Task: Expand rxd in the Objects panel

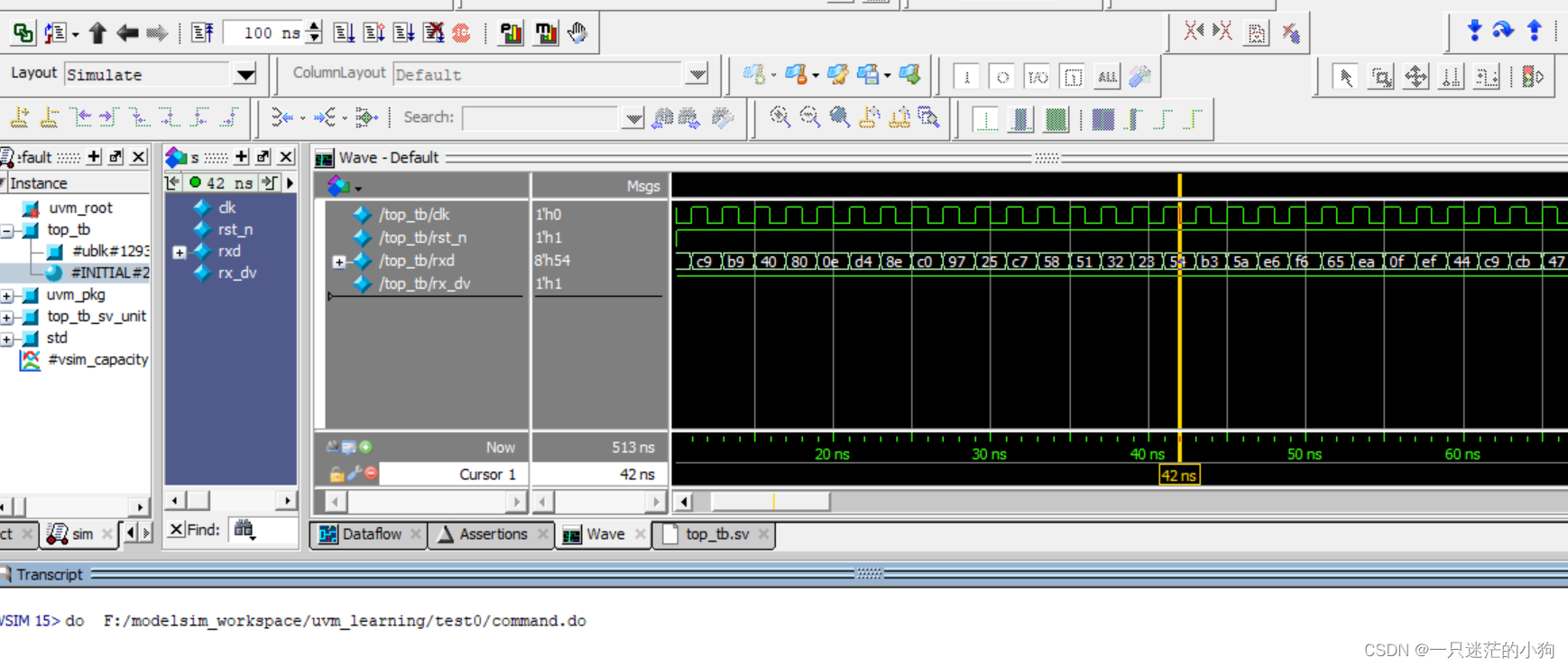Action: point(179,252)
